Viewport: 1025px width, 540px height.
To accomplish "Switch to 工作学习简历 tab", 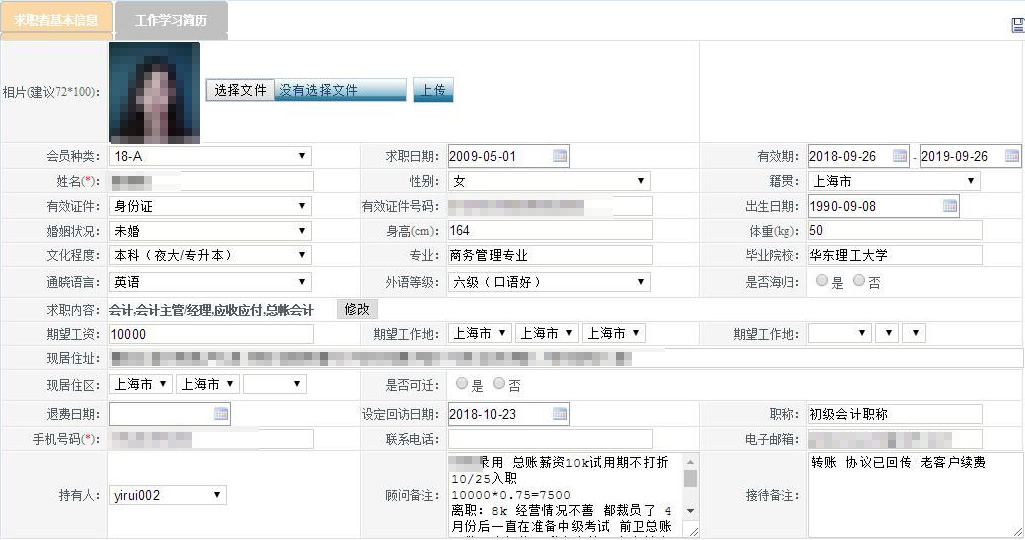I will 171,20.
